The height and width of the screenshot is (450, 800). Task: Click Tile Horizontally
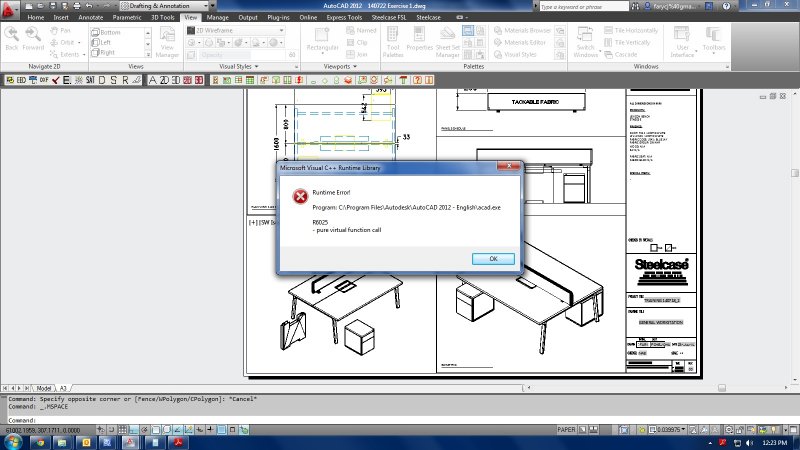point(631,31)
